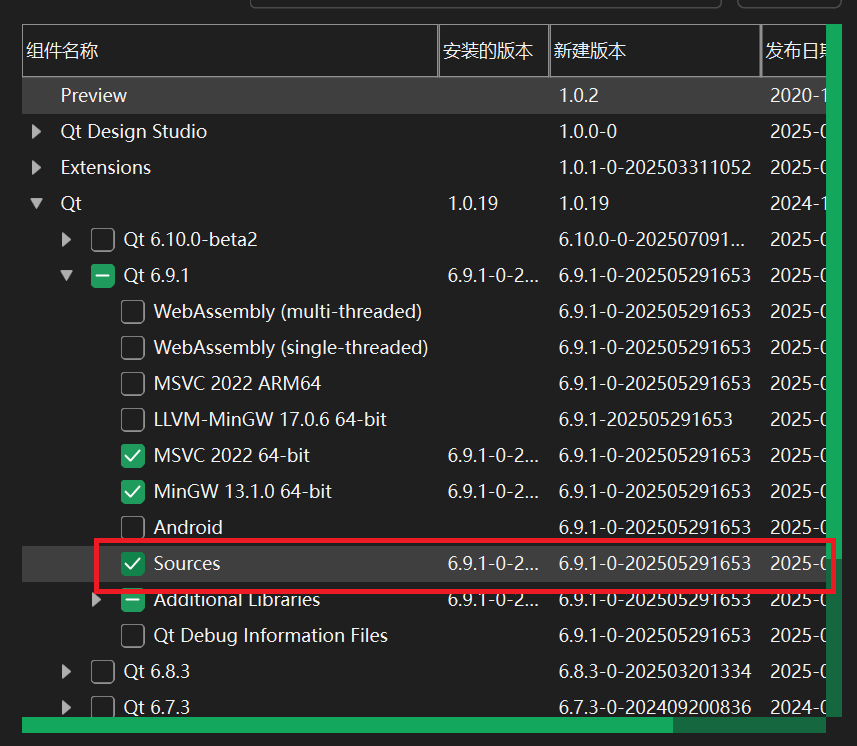Click the vertical scrollbar
The width and height of the screenshot is (857, 746).
click(834, 372)
